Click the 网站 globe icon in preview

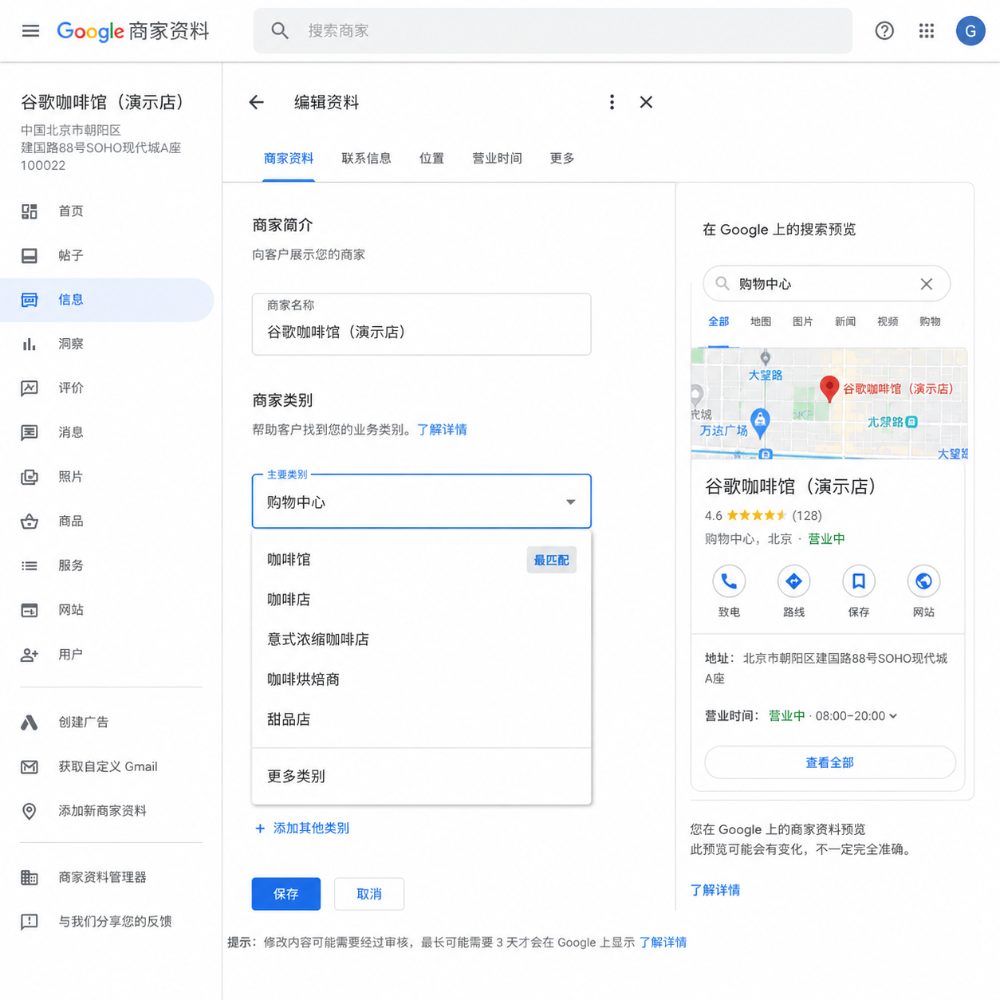(x=923, y=581)
